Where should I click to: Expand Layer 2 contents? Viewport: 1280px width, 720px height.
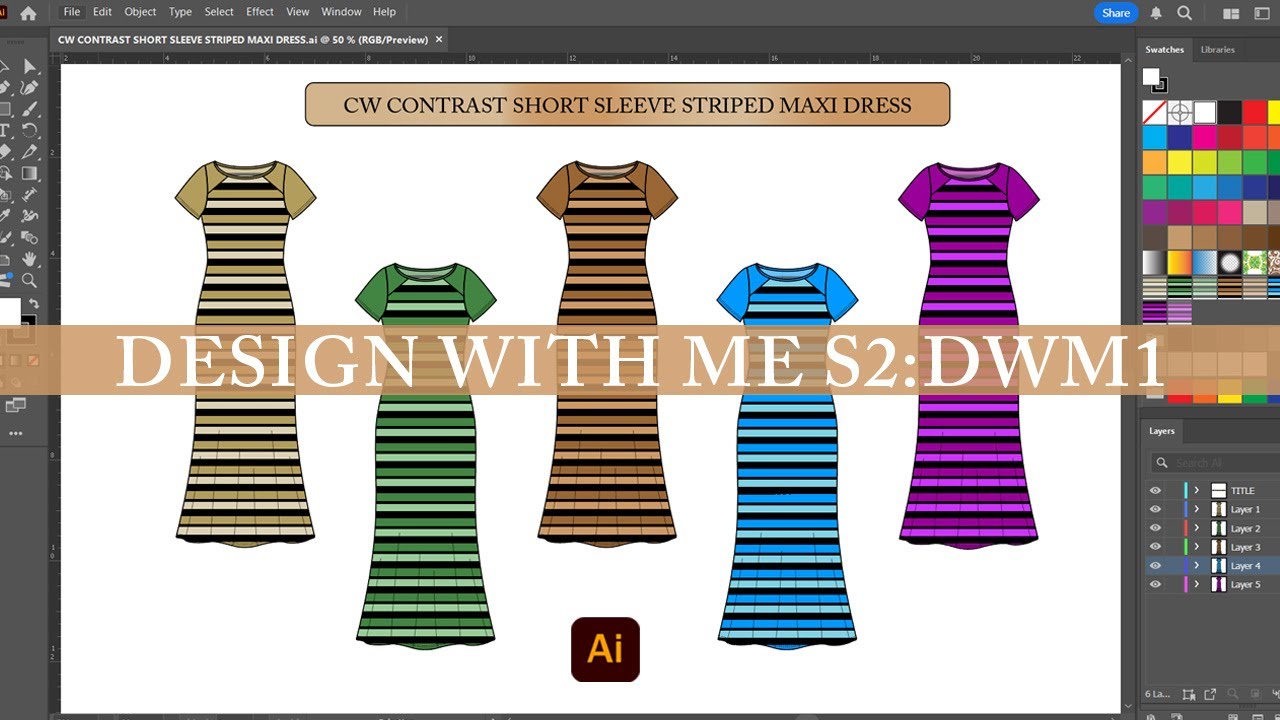(x=1196, y=528)
